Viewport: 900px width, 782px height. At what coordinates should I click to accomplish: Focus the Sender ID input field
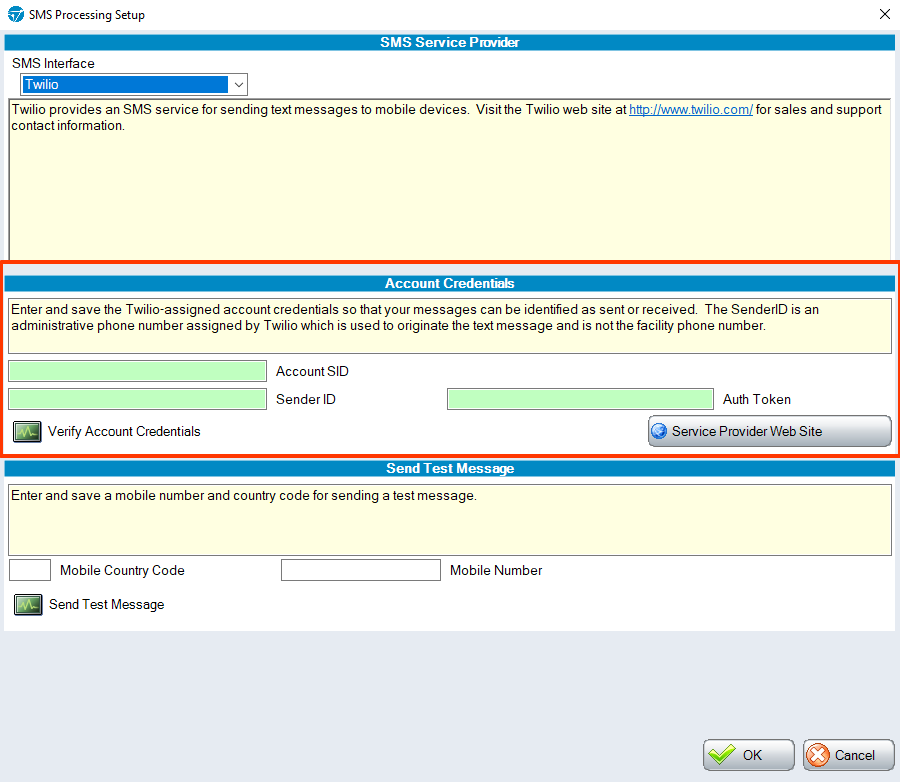pyautogui.click(x=138, y=399)
